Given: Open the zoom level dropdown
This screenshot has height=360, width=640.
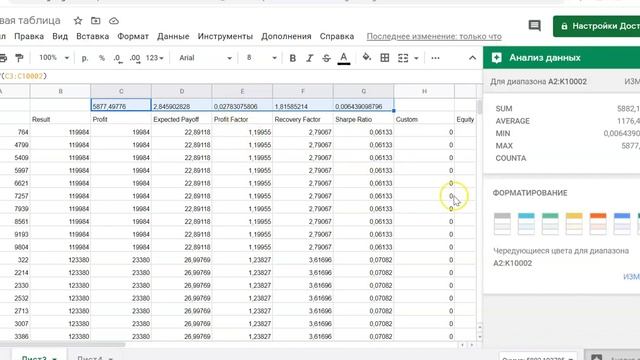Looking at the screenshot, I should pyautogui.click(x=54, y=58).
